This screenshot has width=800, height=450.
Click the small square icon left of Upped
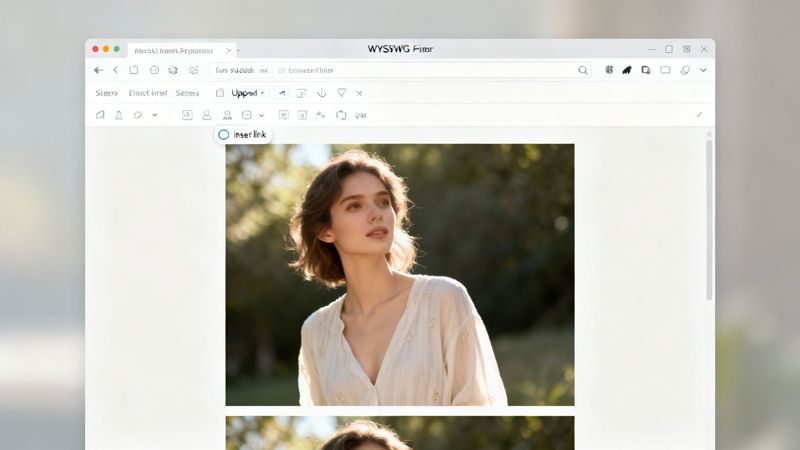click(220, 93)
